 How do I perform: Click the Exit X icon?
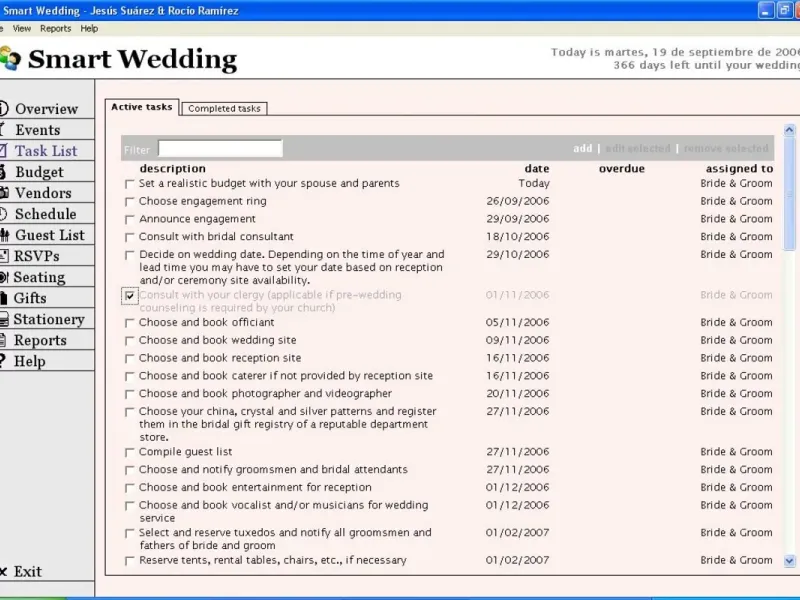(3, 571)
